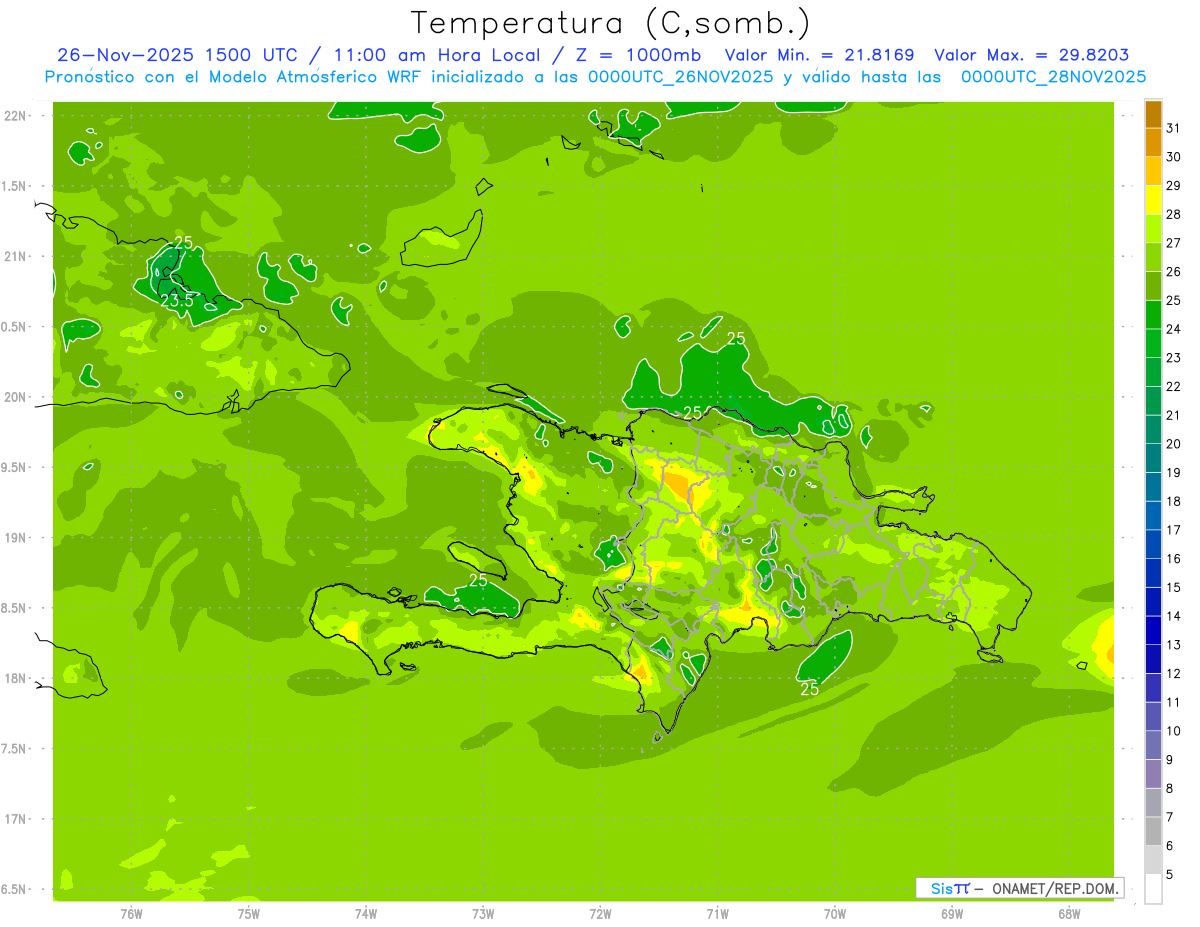Click the '71W' longitude axis label

pos(717,914)
